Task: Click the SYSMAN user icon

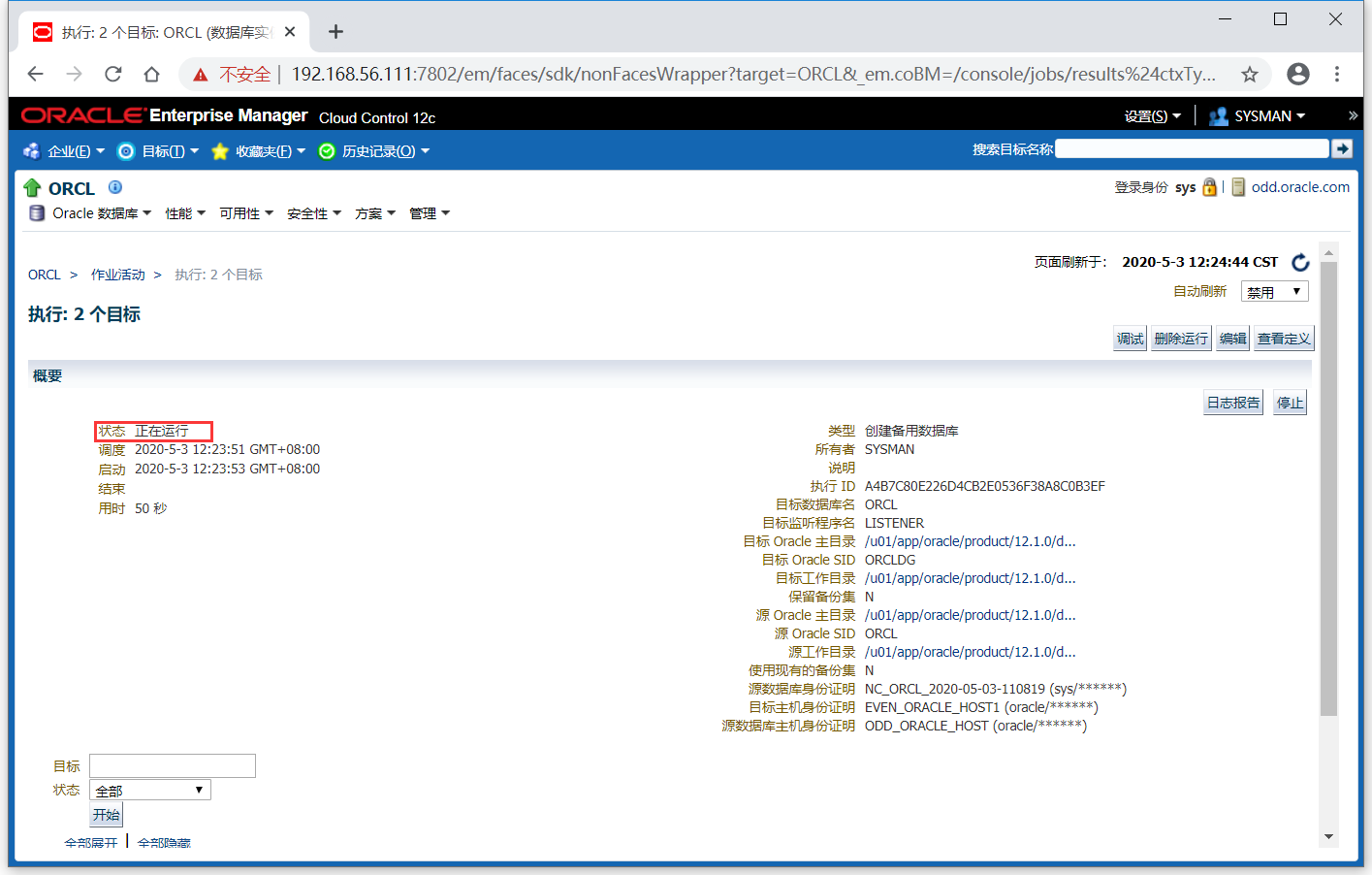Action: [1219, 116]
